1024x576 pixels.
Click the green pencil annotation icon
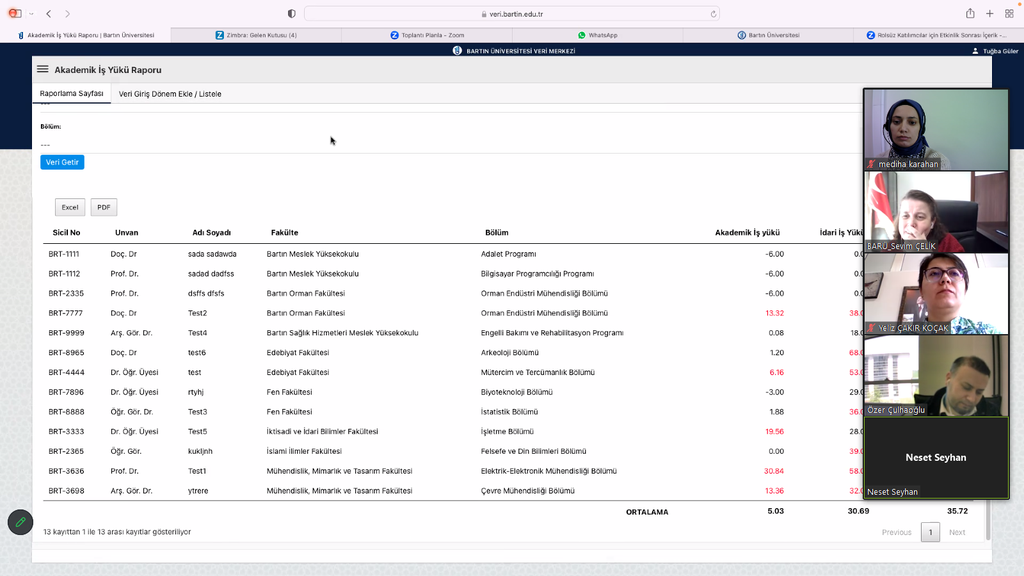coord(20,522)
